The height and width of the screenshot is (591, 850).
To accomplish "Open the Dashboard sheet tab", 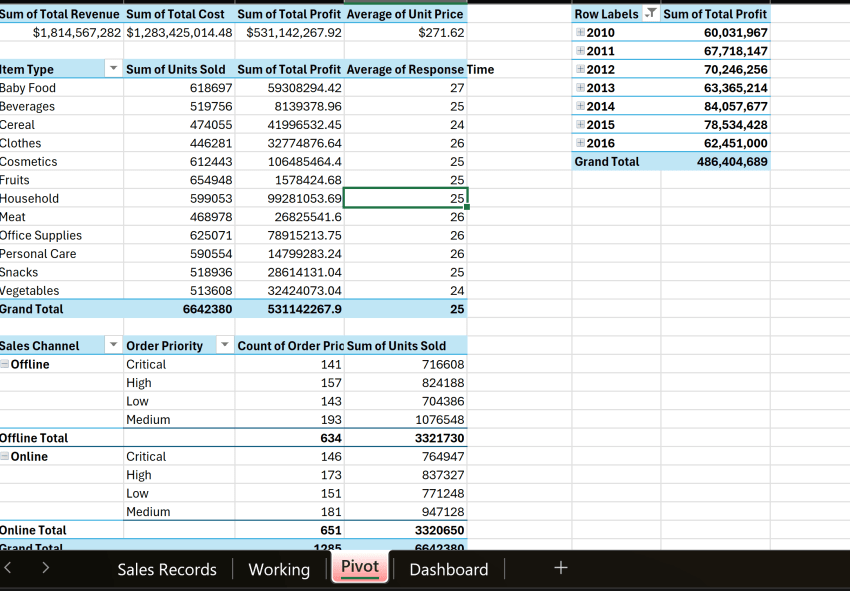I will 449,569.
